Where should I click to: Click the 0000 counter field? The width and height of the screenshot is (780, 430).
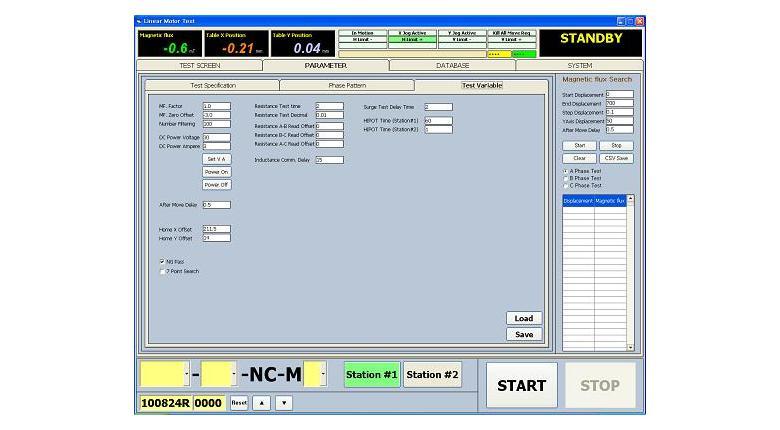[x=209, y=403]
